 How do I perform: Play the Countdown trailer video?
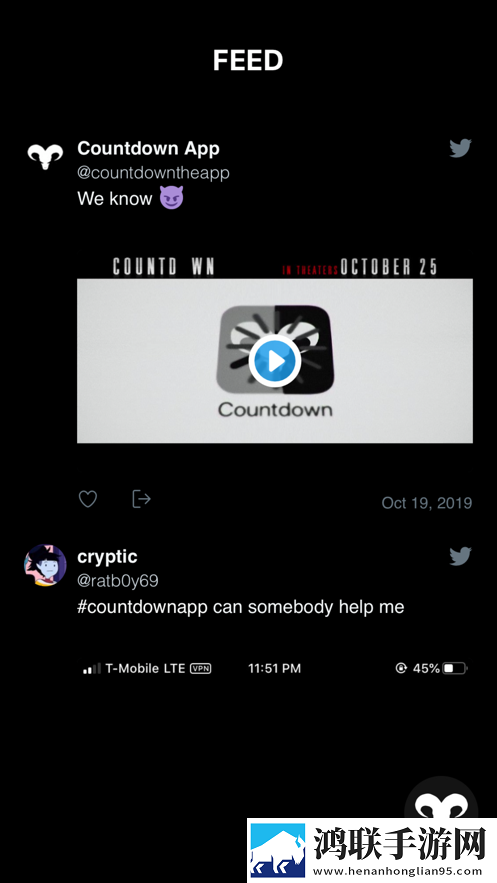(275, 361)
